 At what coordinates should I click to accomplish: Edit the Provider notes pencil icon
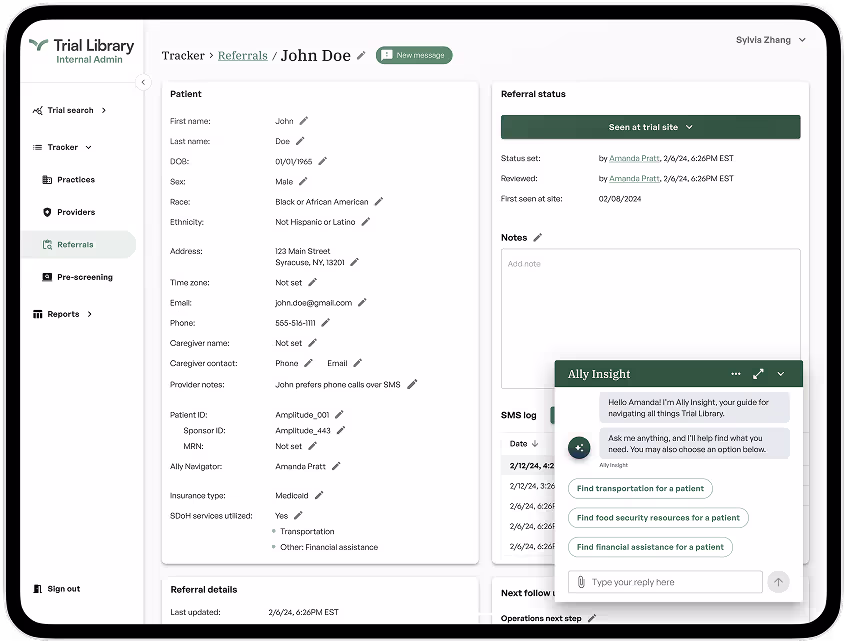(x=412, y=384)
